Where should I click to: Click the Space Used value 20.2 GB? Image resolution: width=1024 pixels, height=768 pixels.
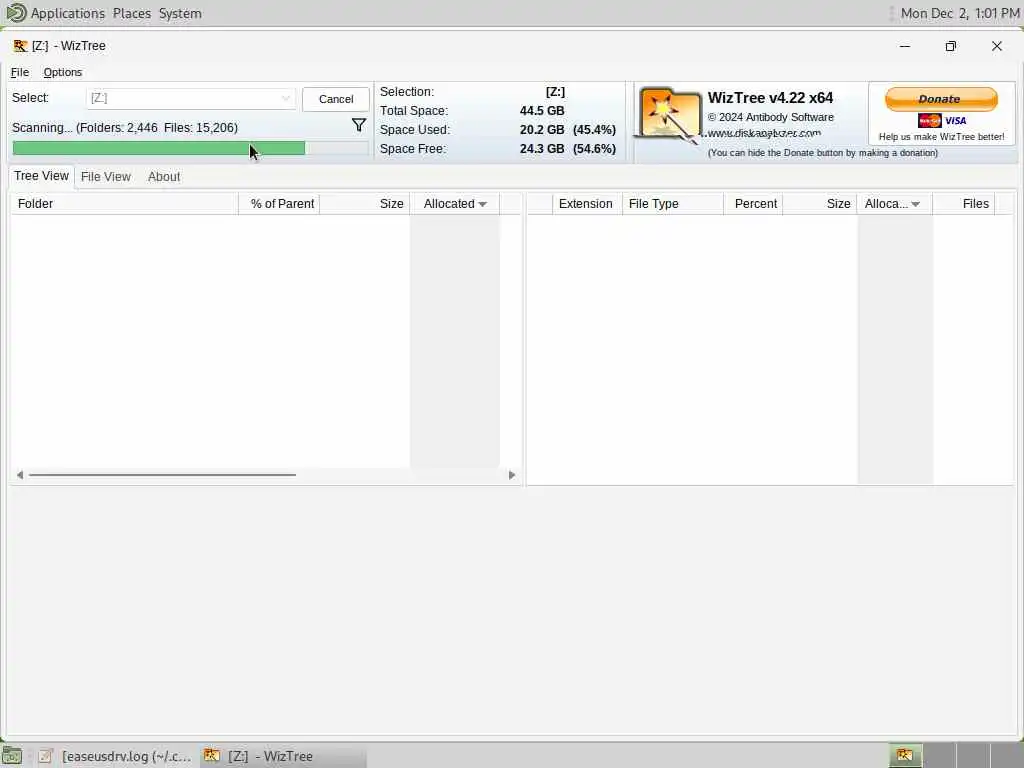pos(541,130)
